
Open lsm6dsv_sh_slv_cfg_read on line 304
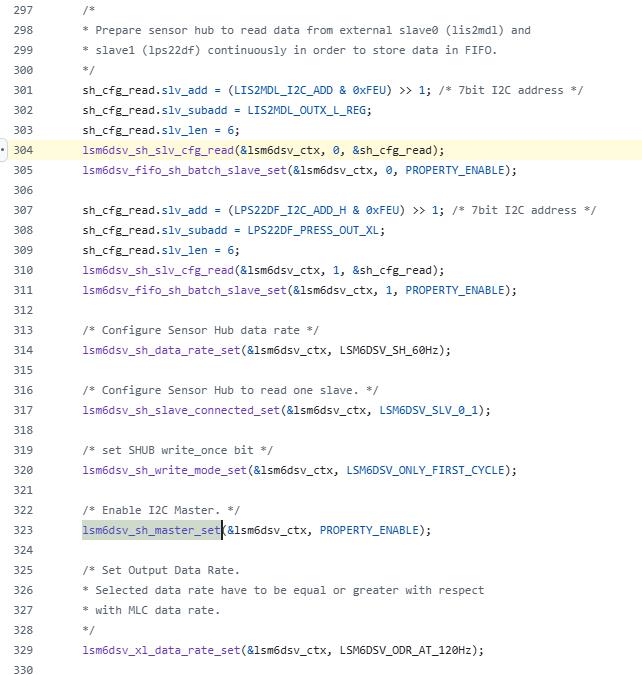click(158, 150)
